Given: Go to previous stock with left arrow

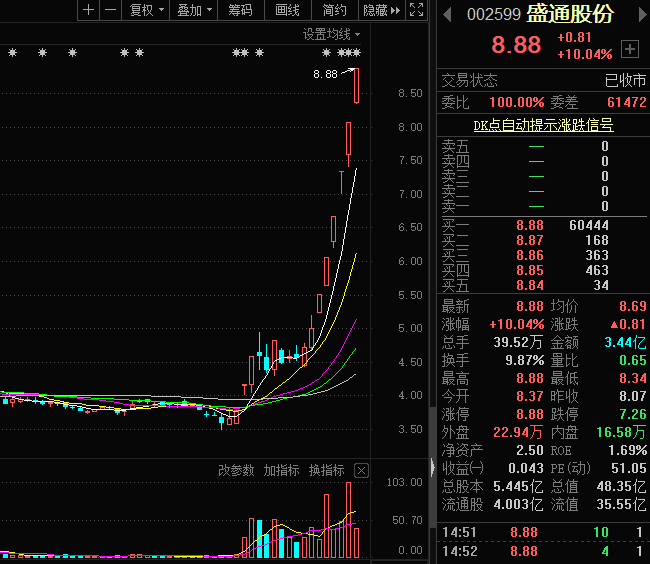Looking at the screenshot, I should 446,14.
